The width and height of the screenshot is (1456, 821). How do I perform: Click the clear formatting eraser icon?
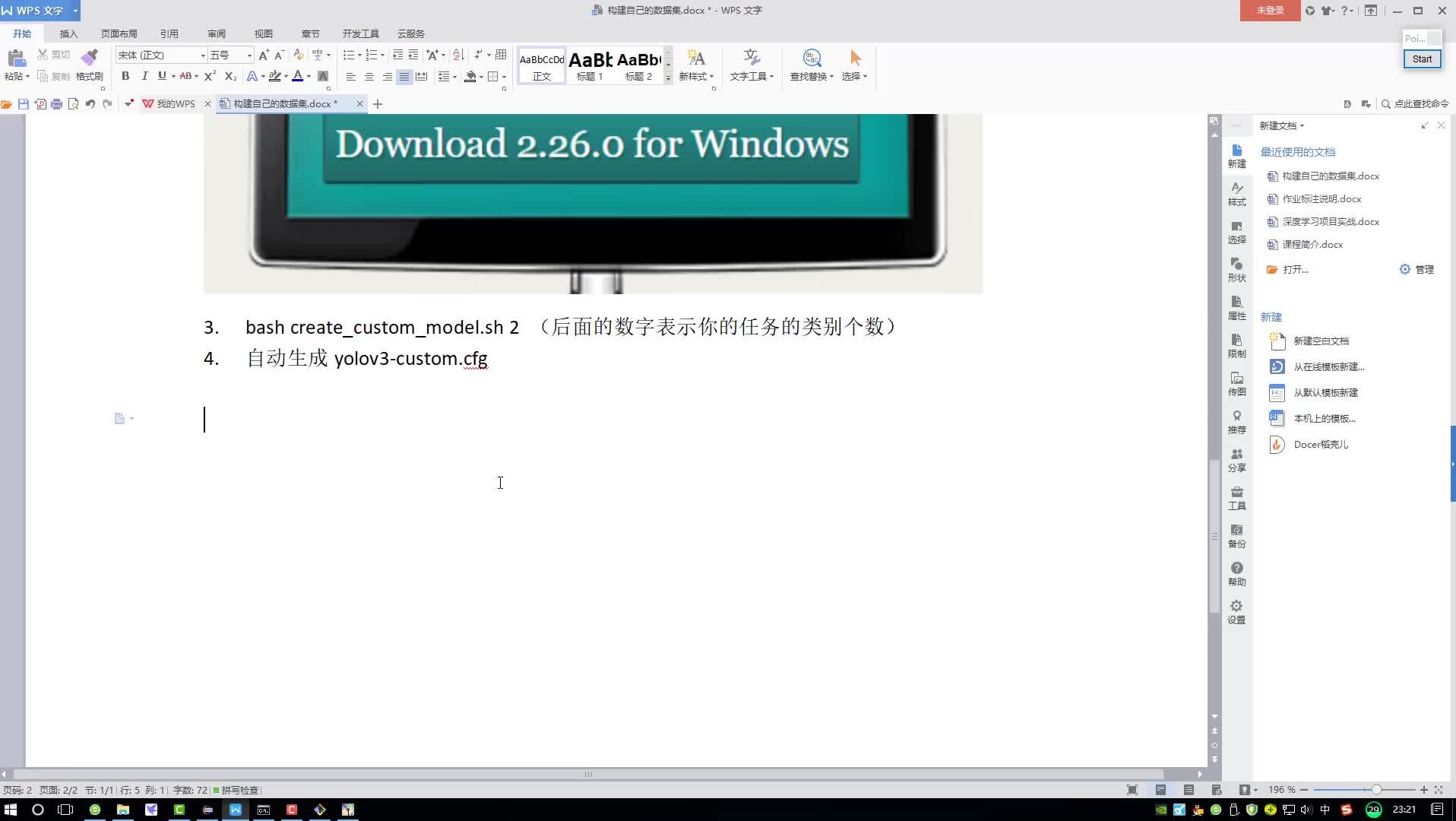(x=299, y=55)
